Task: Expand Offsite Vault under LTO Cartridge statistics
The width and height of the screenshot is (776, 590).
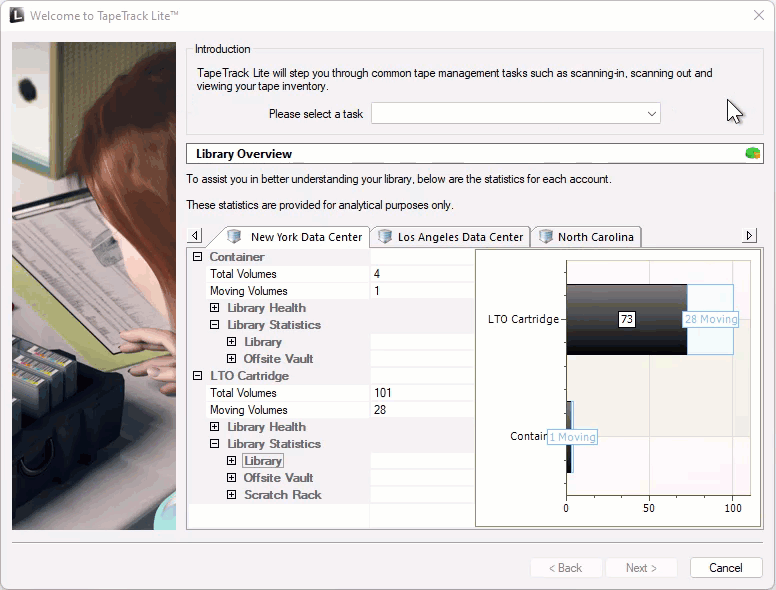Action: click(x=232, y=478)
